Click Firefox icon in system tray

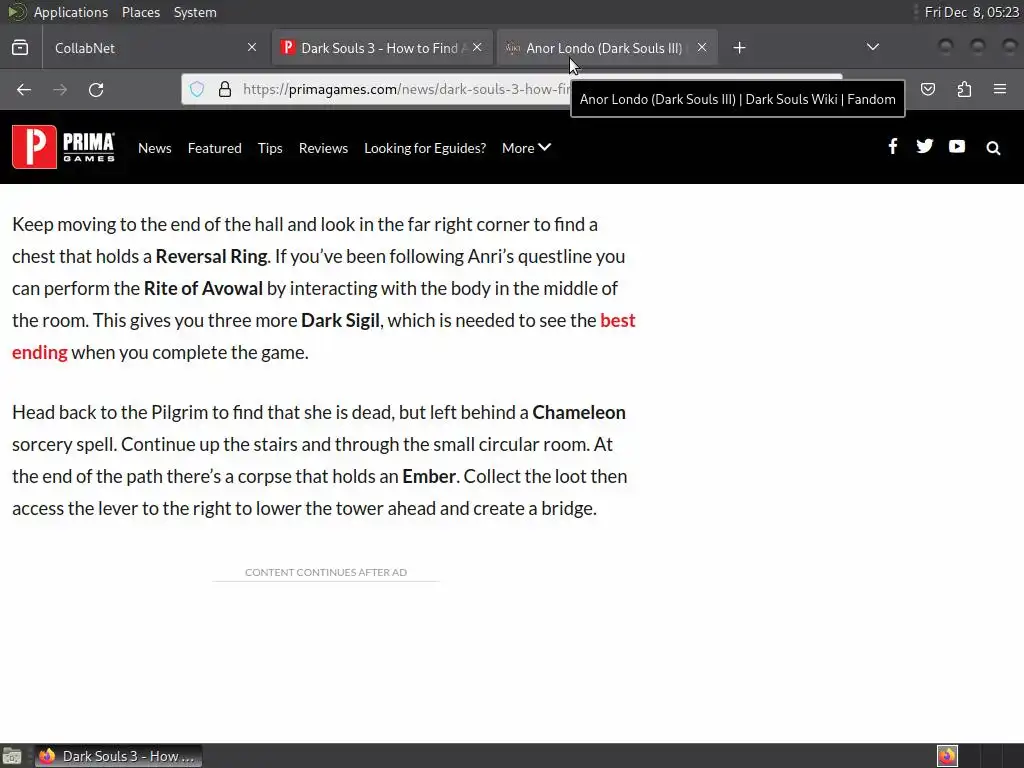pos(947,756)
